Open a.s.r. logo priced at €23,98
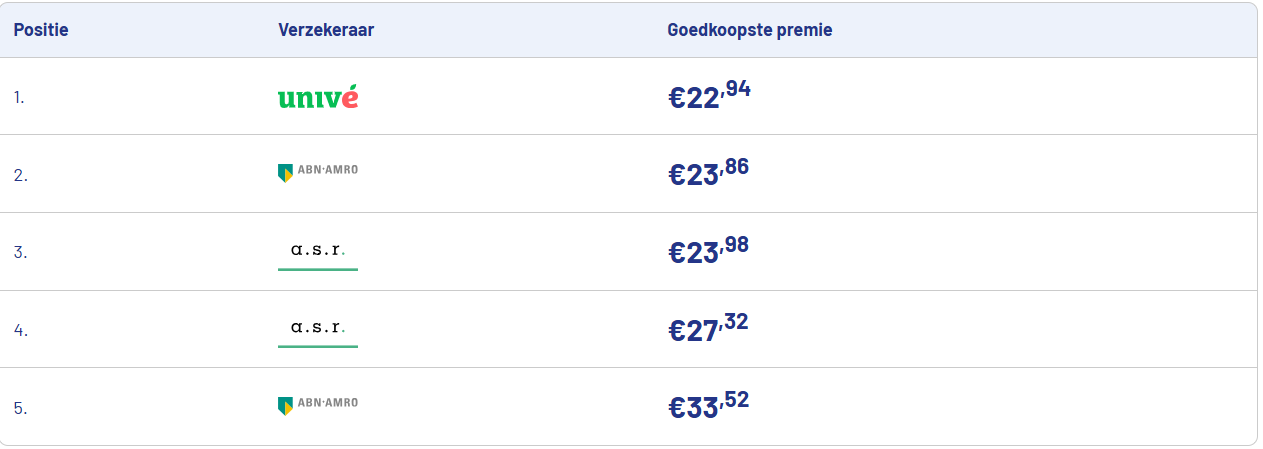 317,252
